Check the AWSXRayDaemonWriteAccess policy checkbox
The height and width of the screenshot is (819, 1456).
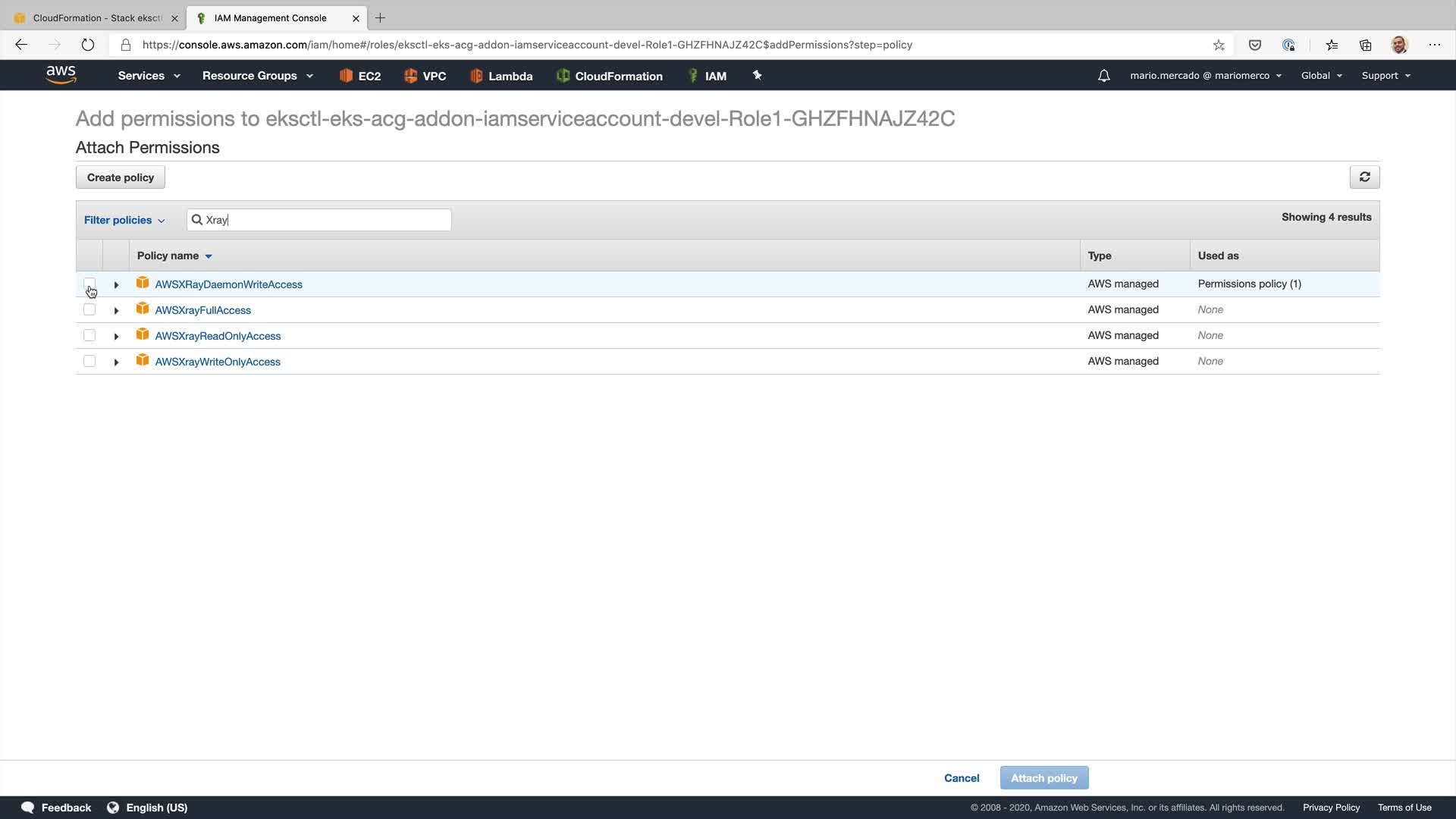[x=89, y=284]
